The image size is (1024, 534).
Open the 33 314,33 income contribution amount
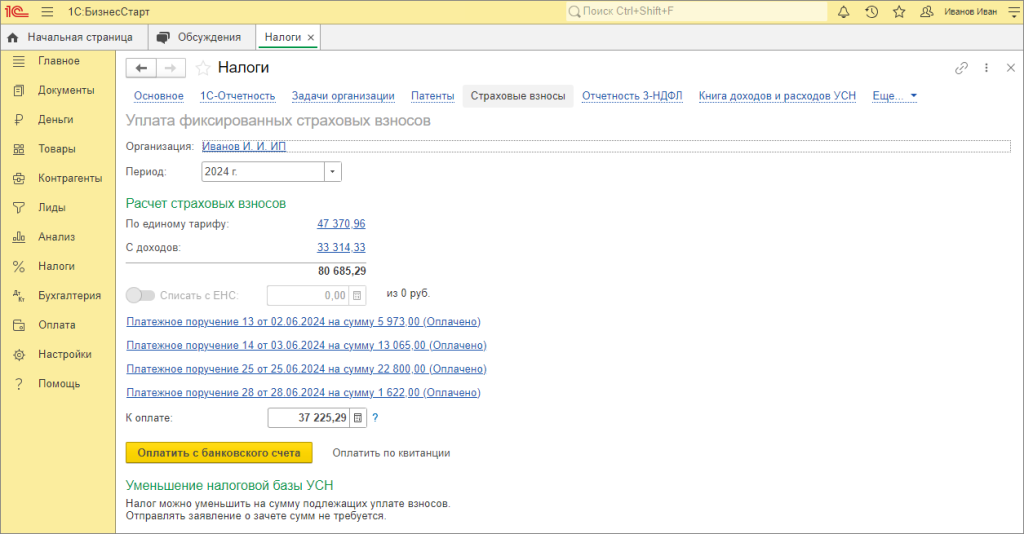tap(341, 247)
